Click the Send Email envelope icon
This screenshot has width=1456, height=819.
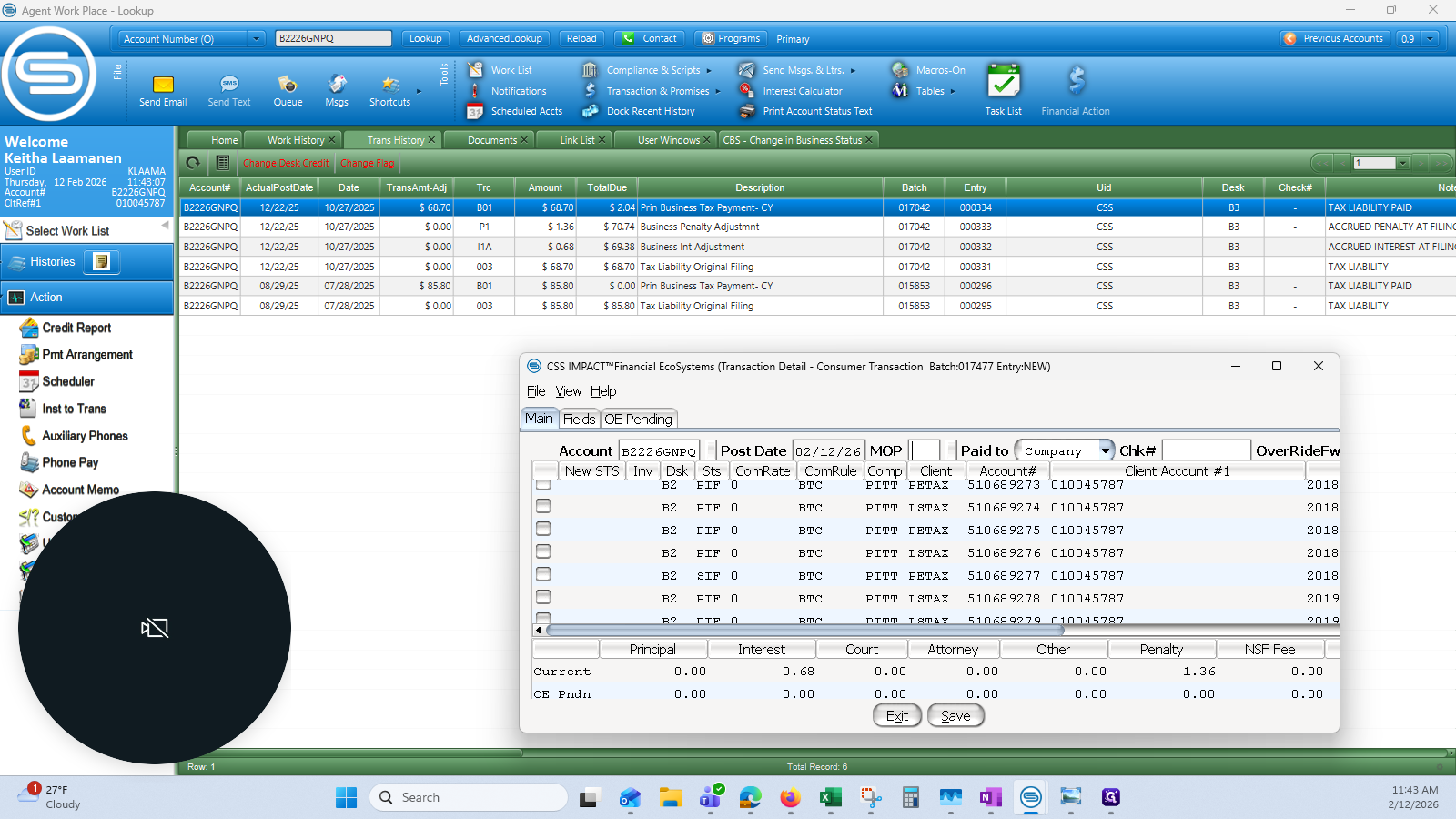pyautogui.click(x=163, y=84)
